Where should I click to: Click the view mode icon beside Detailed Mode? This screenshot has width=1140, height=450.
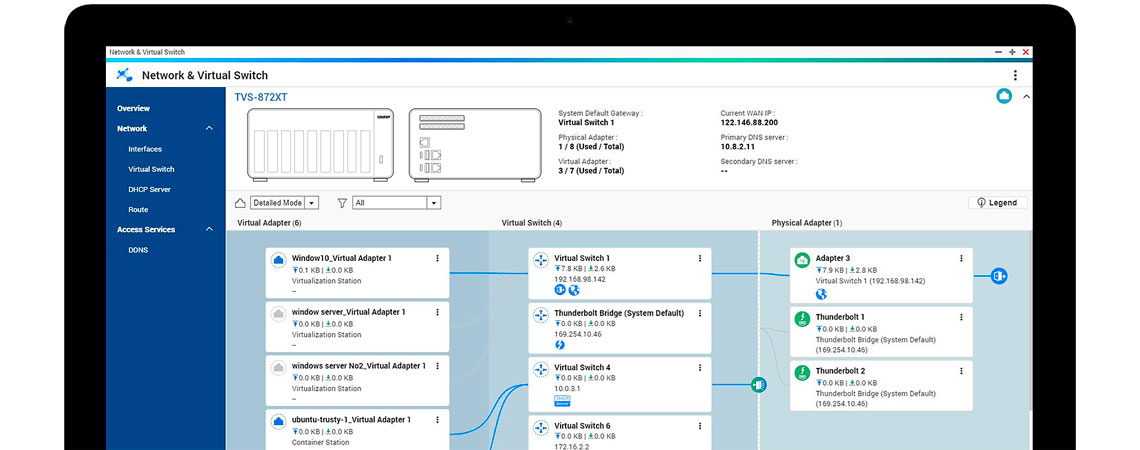pos(240,203)
